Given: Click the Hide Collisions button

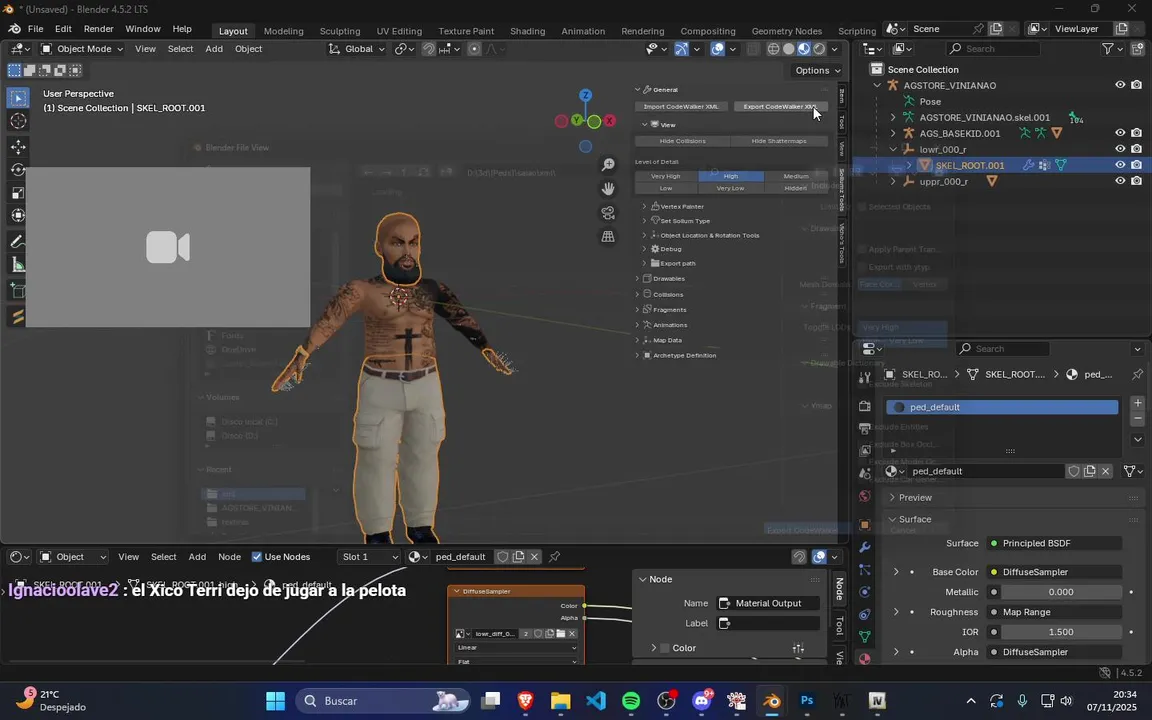Looking at the screenshot, I should [683, 141].
